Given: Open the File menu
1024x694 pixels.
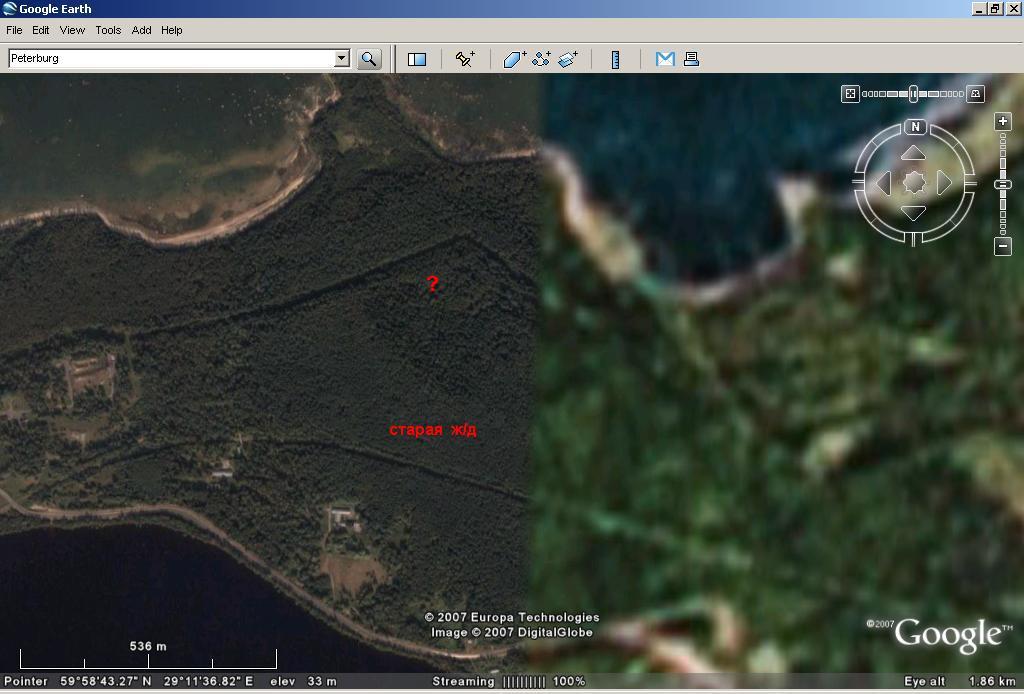Looking at the screenshot, I should point(14,30).
